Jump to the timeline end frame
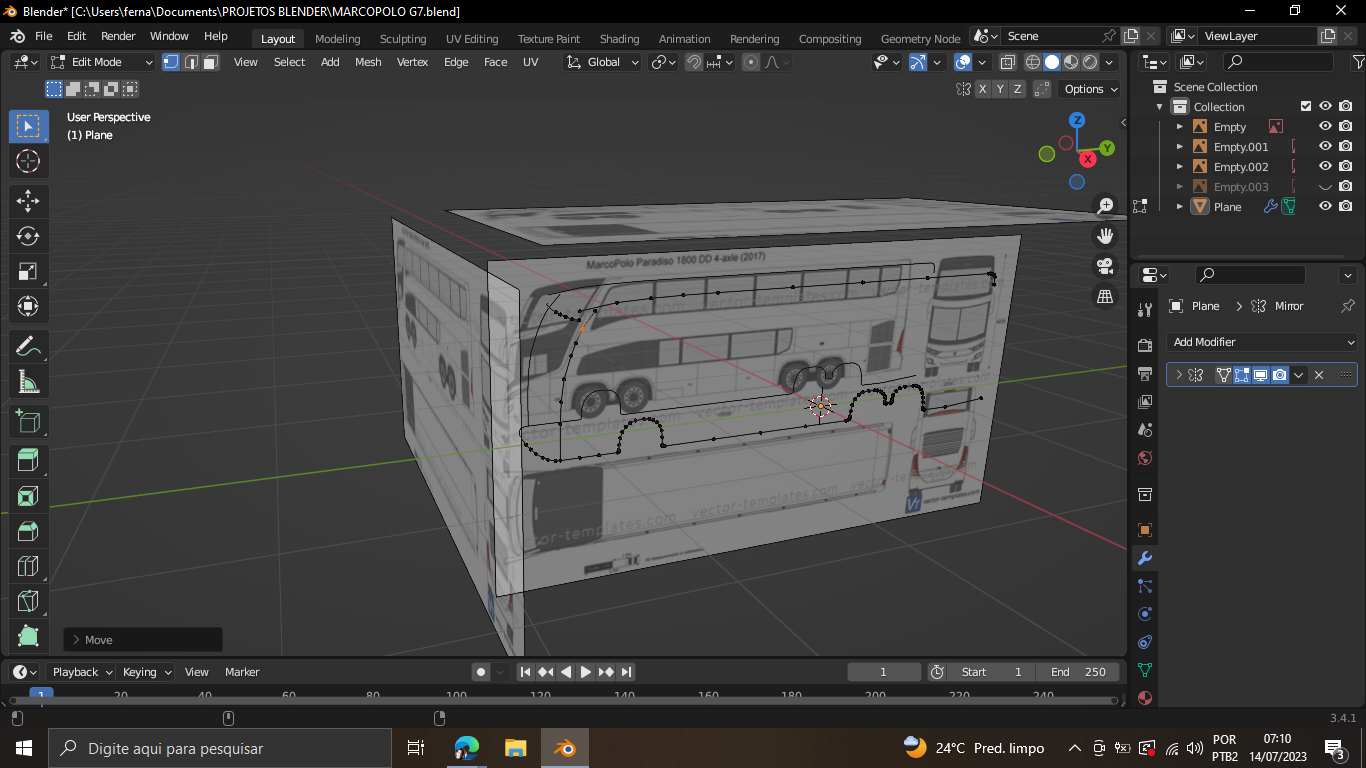This screenshot has height=768, width=1366. 626,672
